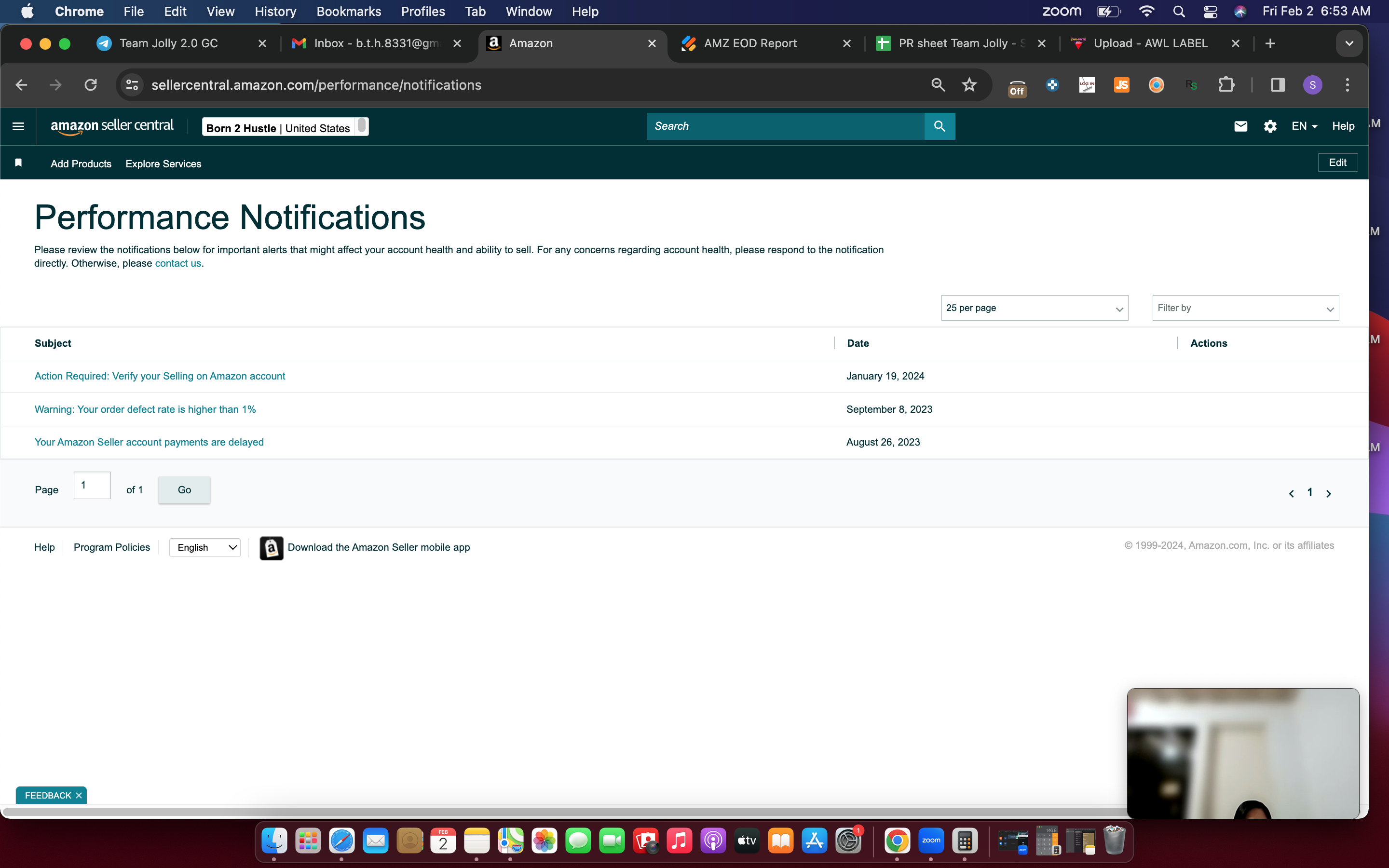
Task: Click the search magnifier button in Seller Central
Action: (940, 126)
